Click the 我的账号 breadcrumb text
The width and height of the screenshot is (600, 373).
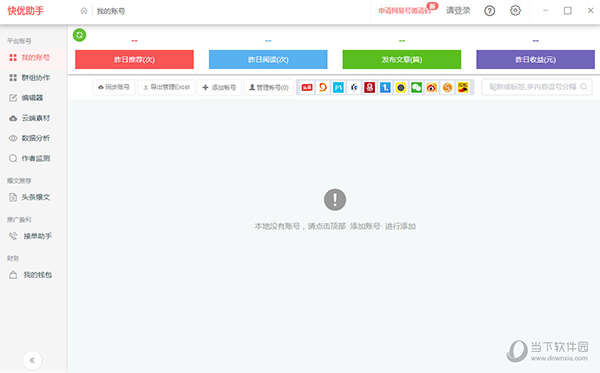111,11
